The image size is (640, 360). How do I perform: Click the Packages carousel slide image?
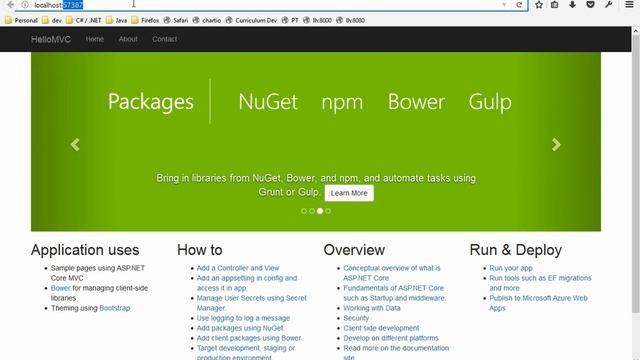click(316, 141)
